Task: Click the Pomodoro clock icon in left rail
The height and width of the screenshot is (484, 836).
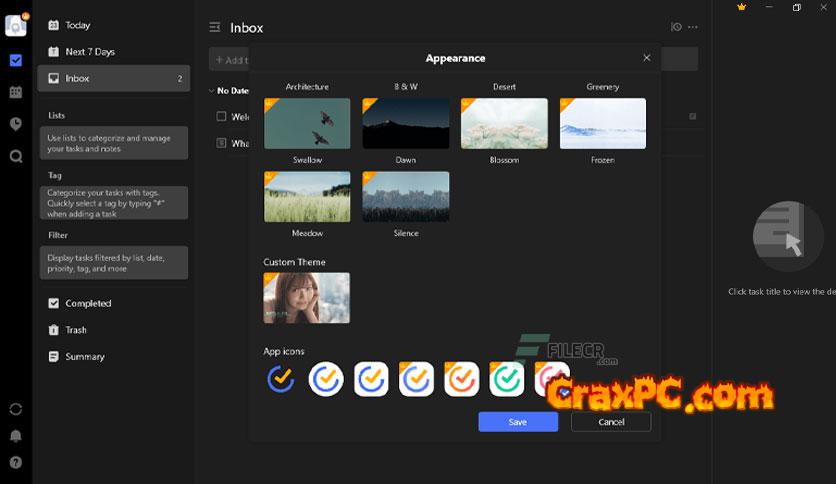Action: (16, 124)
